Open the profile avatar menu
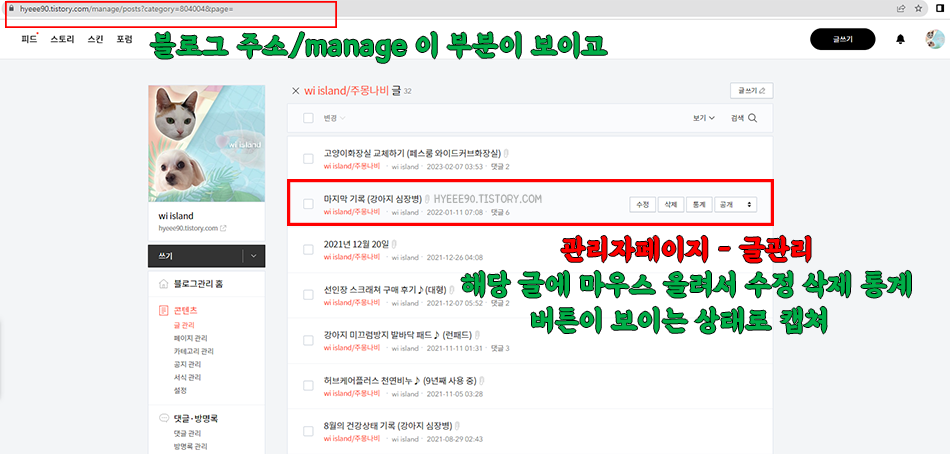The height and width of the screenshot is (454, 950). point(935,39)
